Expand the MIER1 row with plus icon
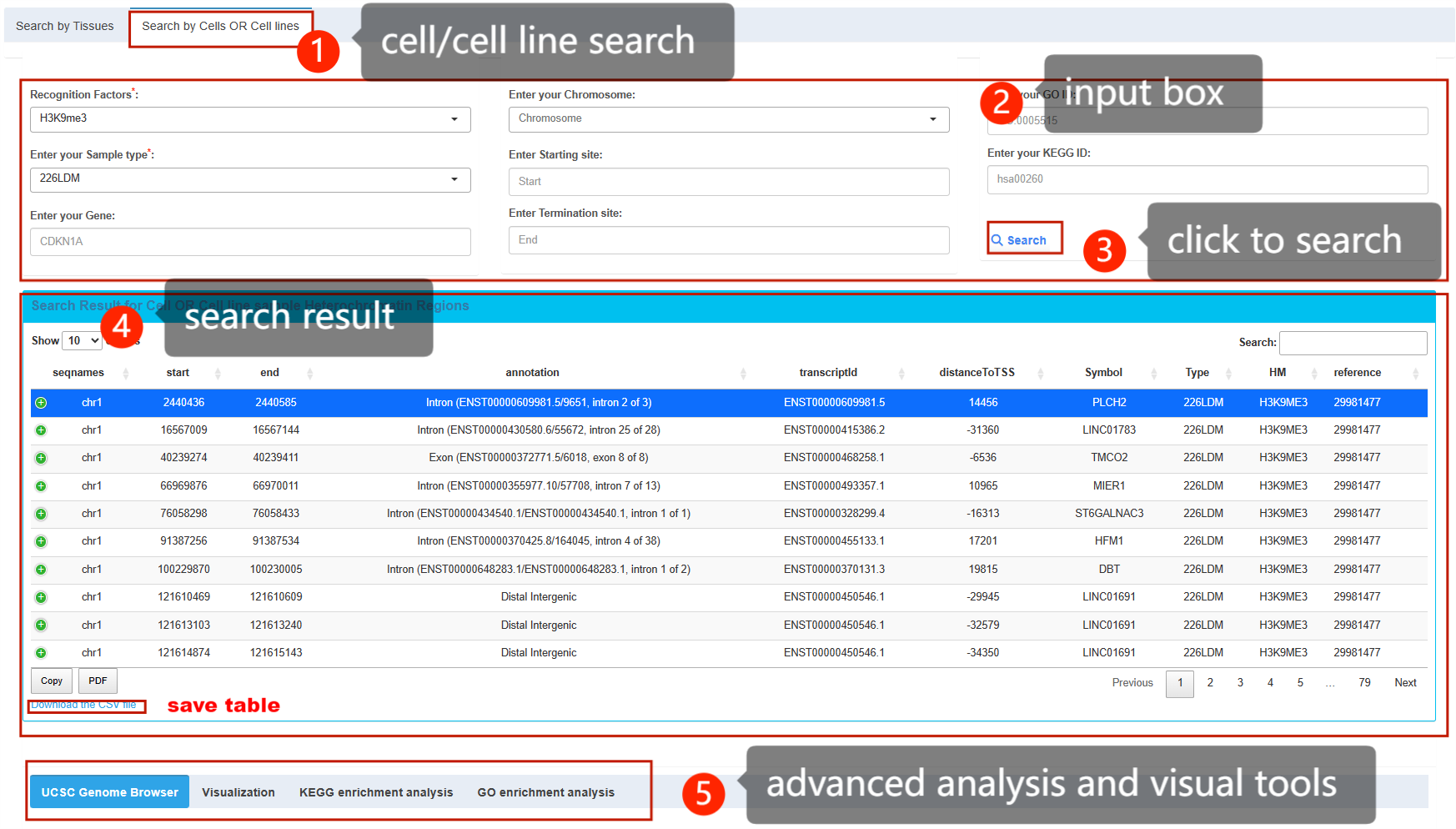Image resolution: width=1456 pixels, height=829 pixels. point(41,486)
